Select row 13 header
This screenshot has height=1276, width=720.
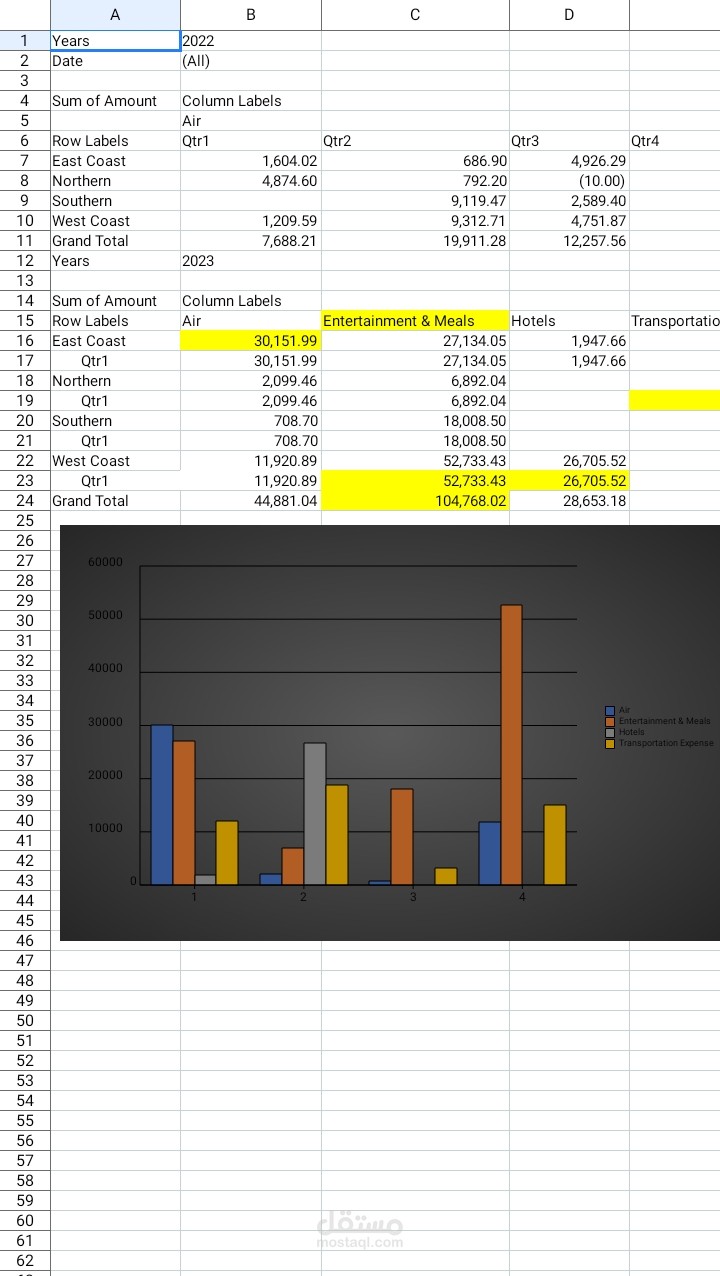pyautogui.click(x=25, y=280)
